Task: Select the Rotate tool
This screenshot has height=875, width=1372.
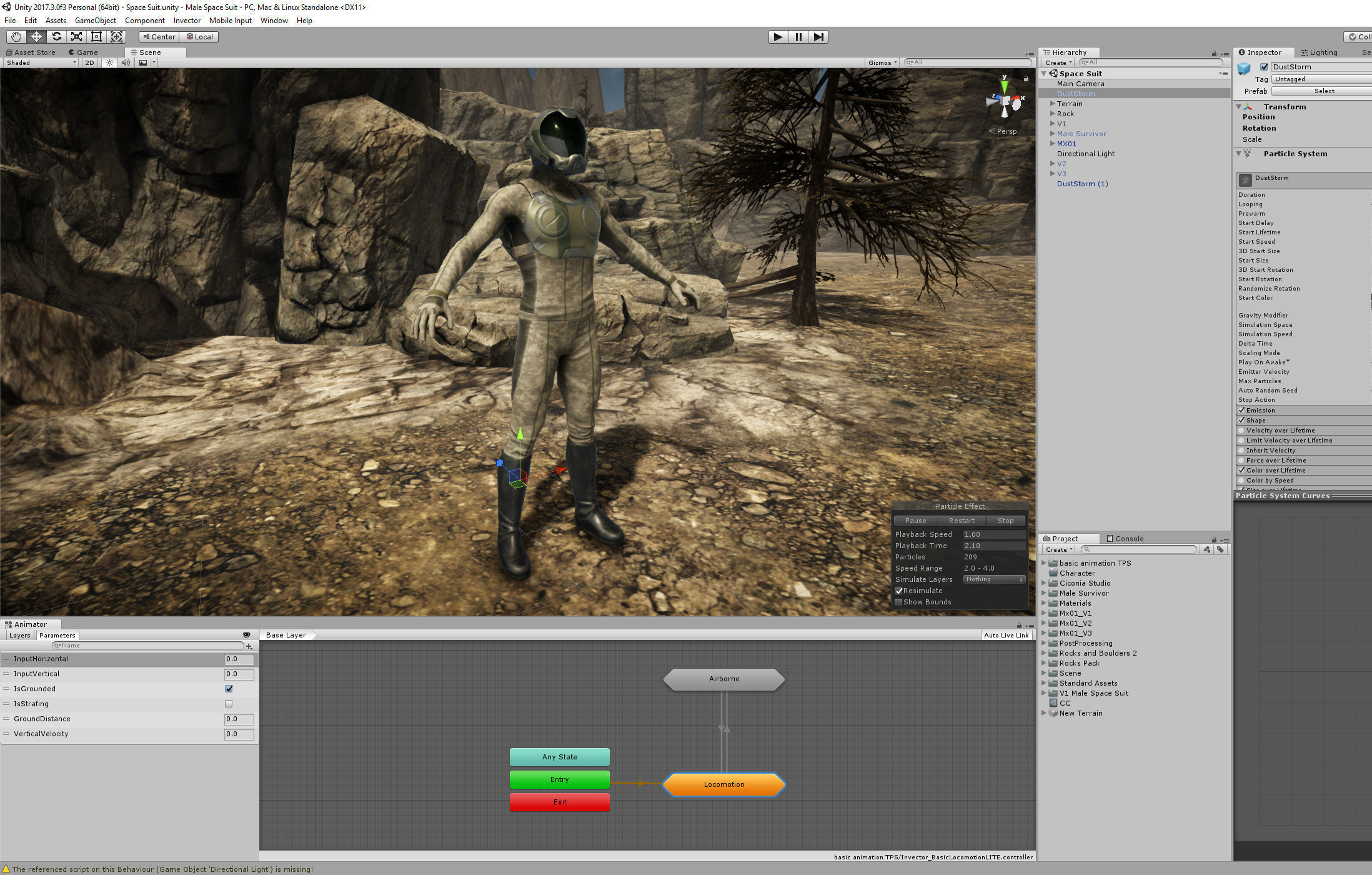Action: pyautogui.click(x=56, y=37)
